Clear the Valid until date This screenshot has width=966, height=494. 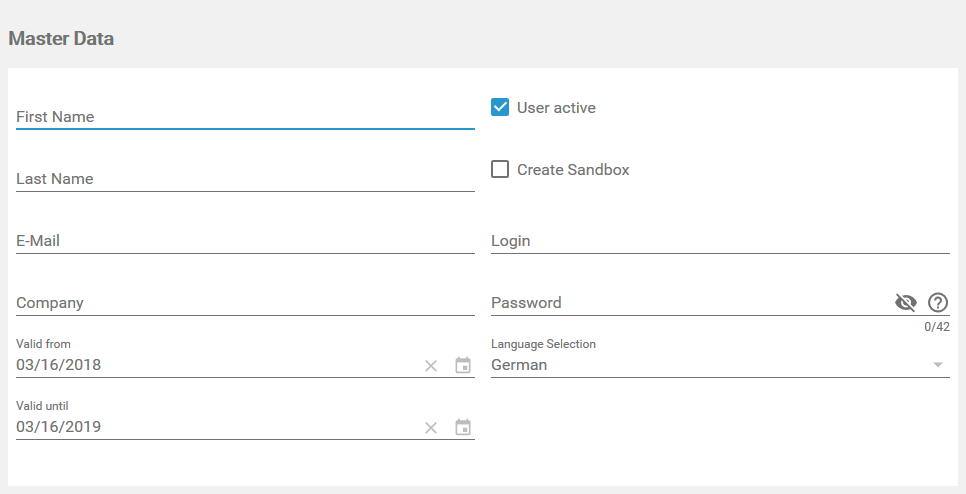[x=431, y=428]
